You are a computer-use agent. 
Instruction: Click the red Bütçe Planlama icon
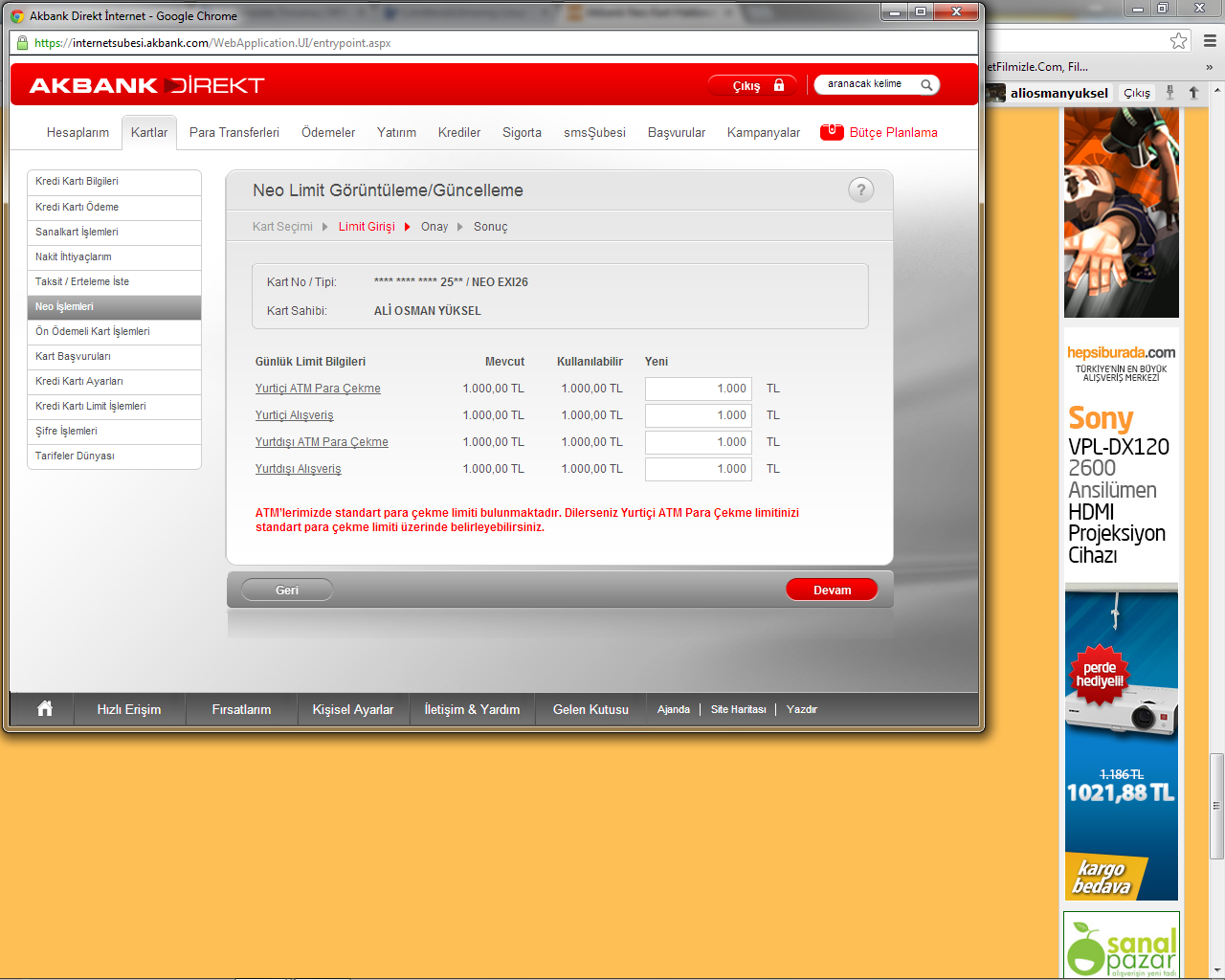832,132
